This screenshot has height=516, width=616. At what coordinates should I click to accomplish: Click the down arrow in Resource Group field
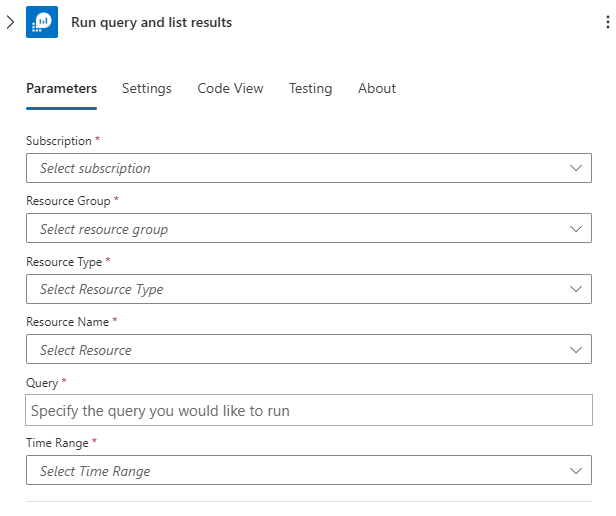coord(576,229)
